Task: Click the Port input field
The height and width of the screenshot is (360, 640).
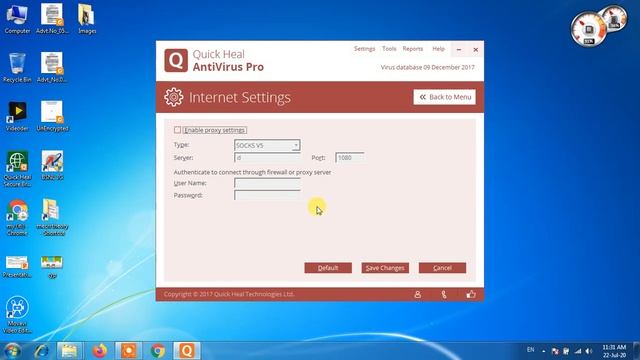Action: [349, 158]
